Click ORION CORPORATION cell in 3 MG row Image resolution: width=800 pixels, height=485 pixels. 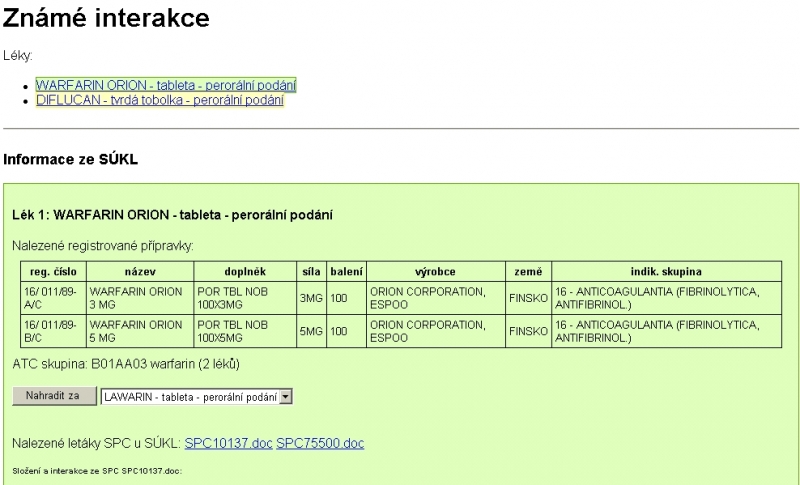point(436,298)
